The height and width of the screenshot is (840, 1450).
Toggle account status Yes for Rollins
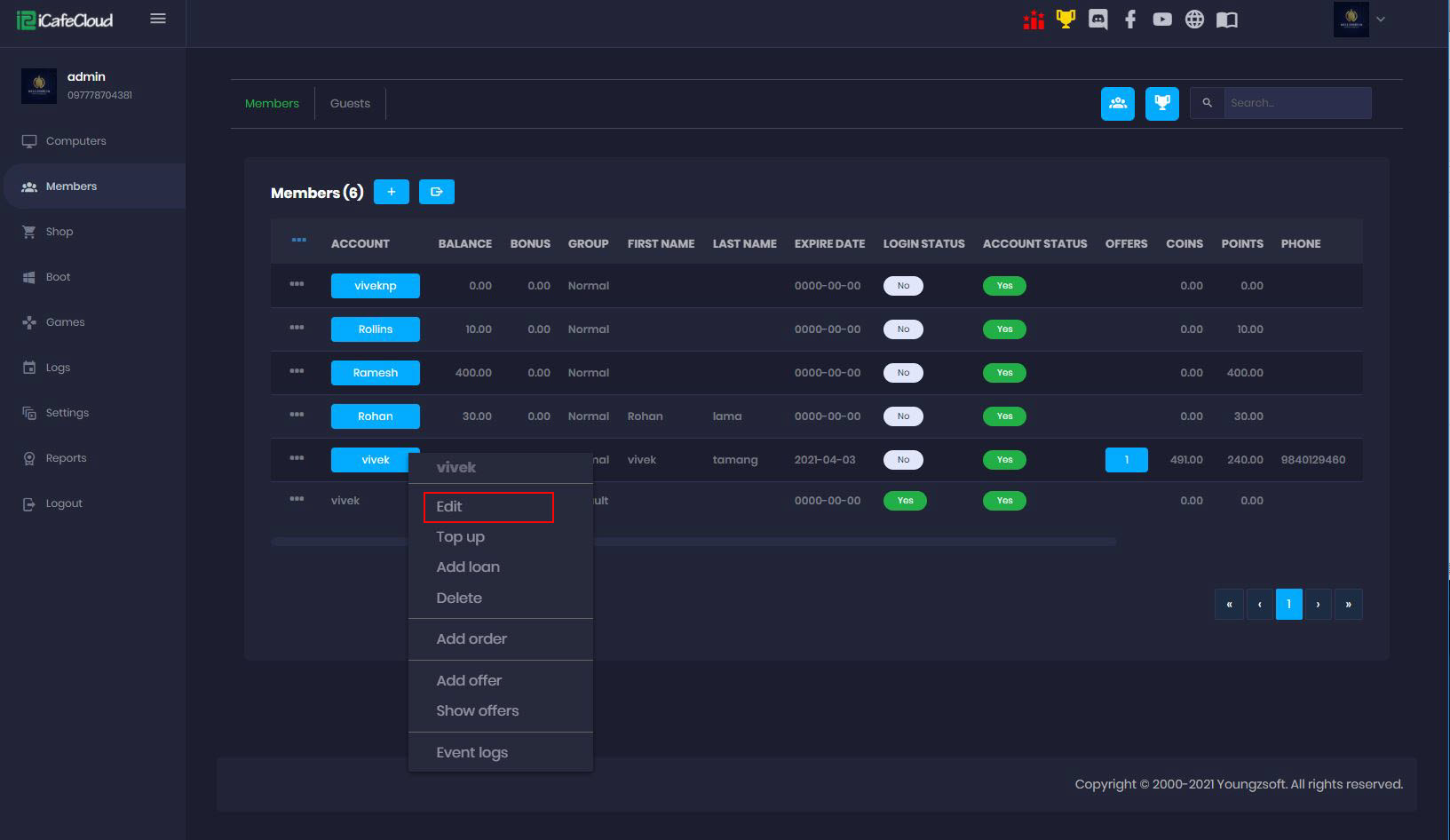1004,329
